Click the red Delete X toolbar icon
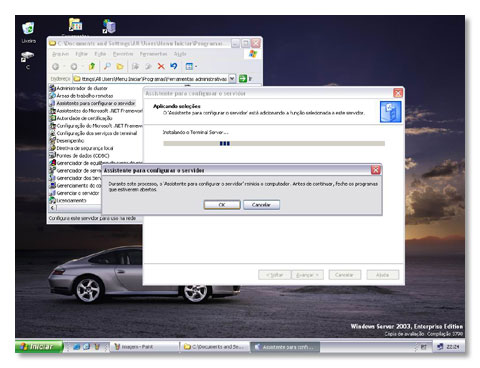 pos(161,66)
